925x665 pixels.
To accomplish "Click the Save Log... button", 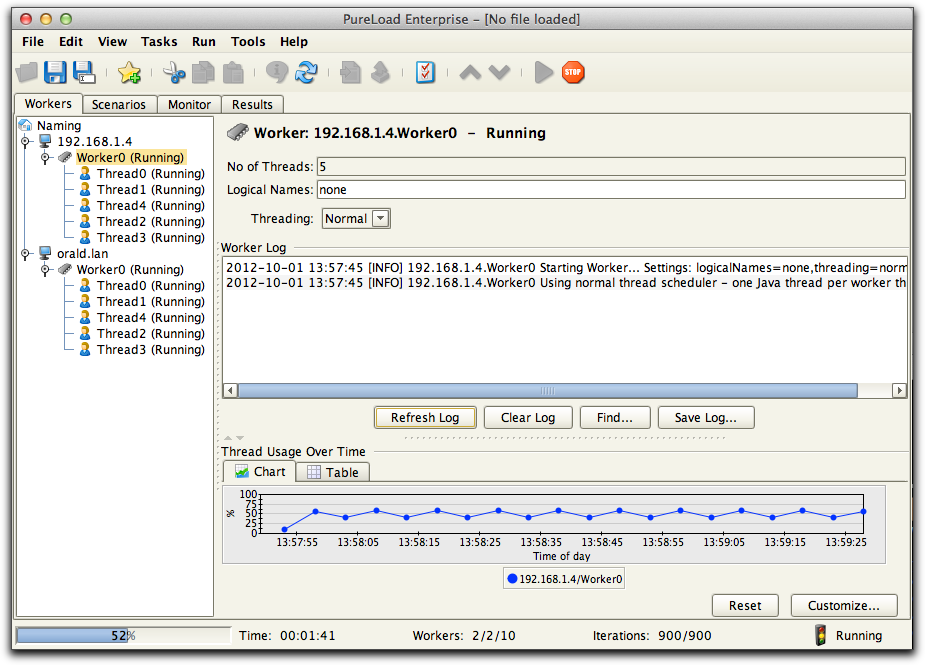I will pos(706,417).
